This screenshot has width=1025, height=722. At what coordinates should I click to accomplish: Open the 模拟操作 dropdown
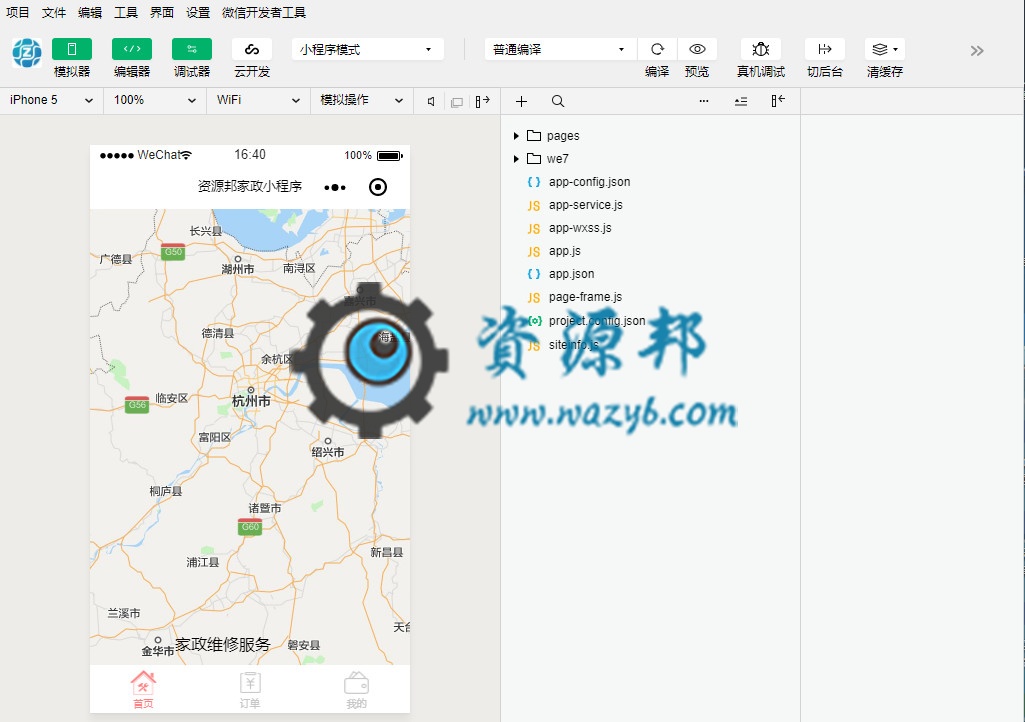click(x=361, y=100)
